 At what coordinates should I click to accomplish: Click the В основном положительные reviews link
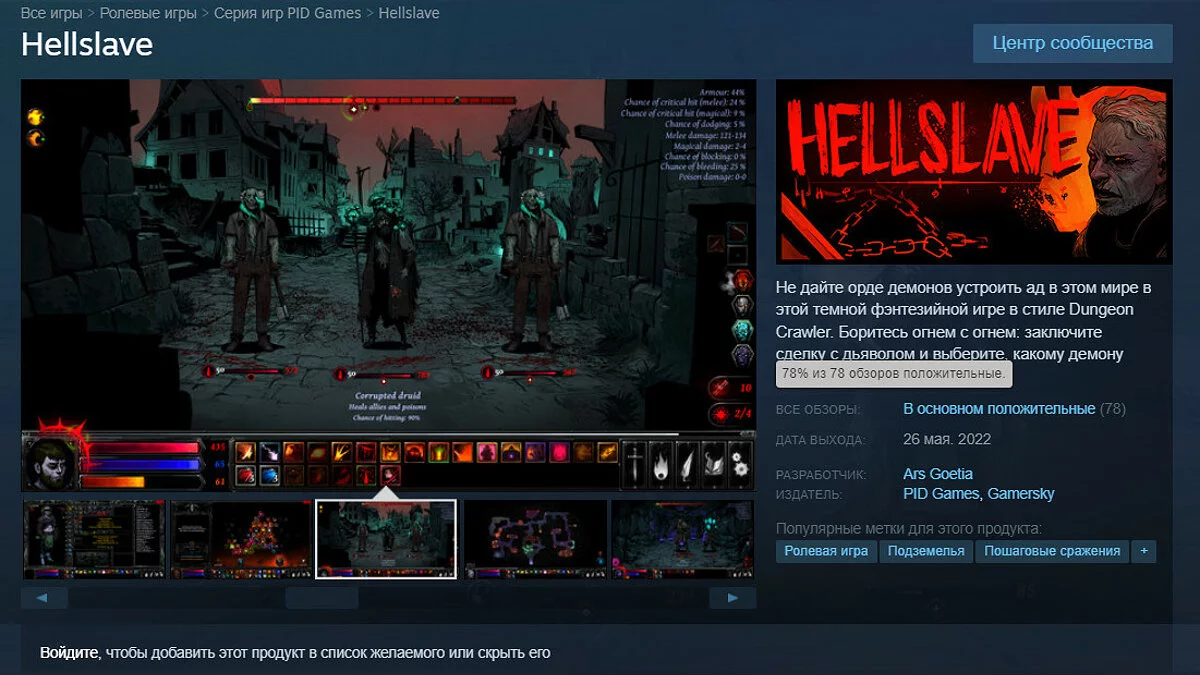tap(999, 409)
